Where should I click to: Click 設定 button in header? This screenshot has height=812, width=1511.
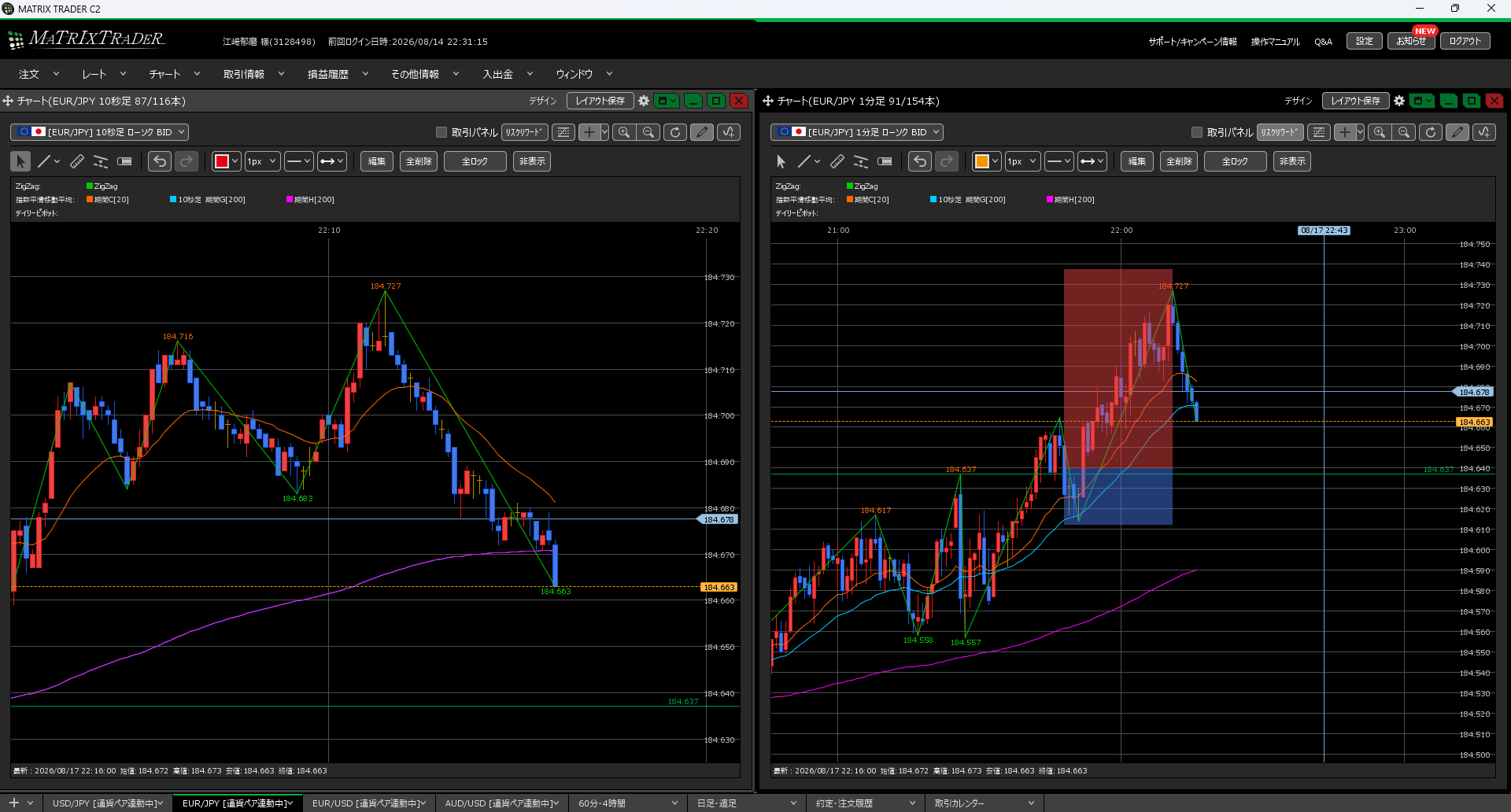tap(1365, 41)
